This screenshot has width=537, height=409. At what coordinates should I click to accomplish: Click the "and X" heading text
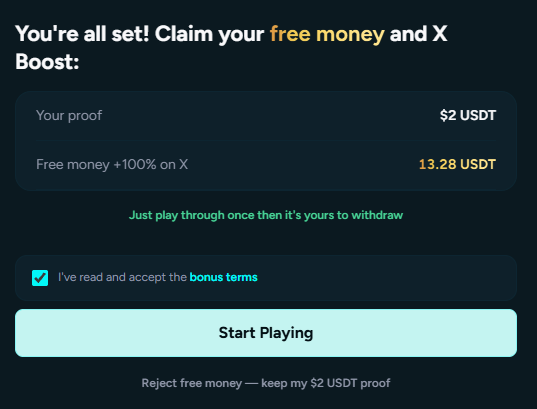[x=419, y=34]
